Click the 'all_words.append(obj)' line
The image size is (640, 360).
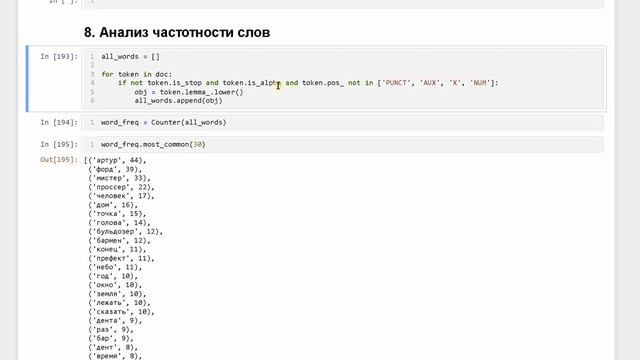[179, 100]
